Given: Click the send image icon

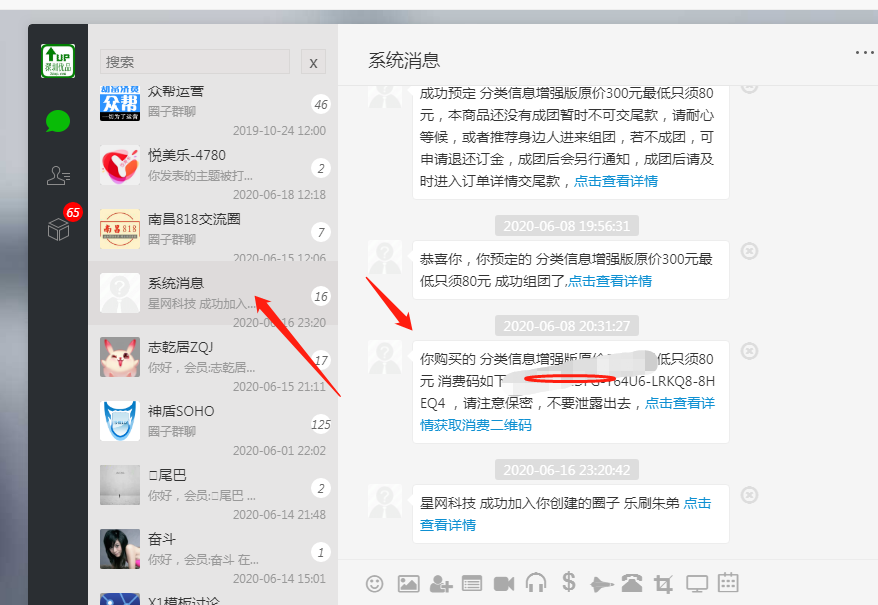Looking at the screenshot, I should pyautogui.click(x=408, y=583).
